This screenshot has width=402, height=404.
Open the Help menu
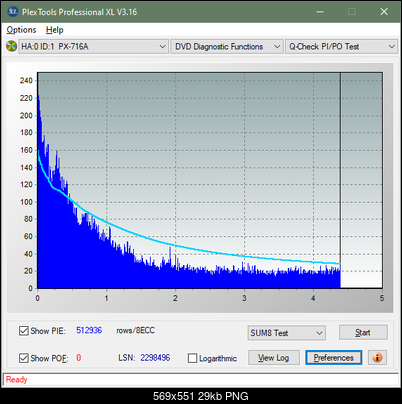54,30
